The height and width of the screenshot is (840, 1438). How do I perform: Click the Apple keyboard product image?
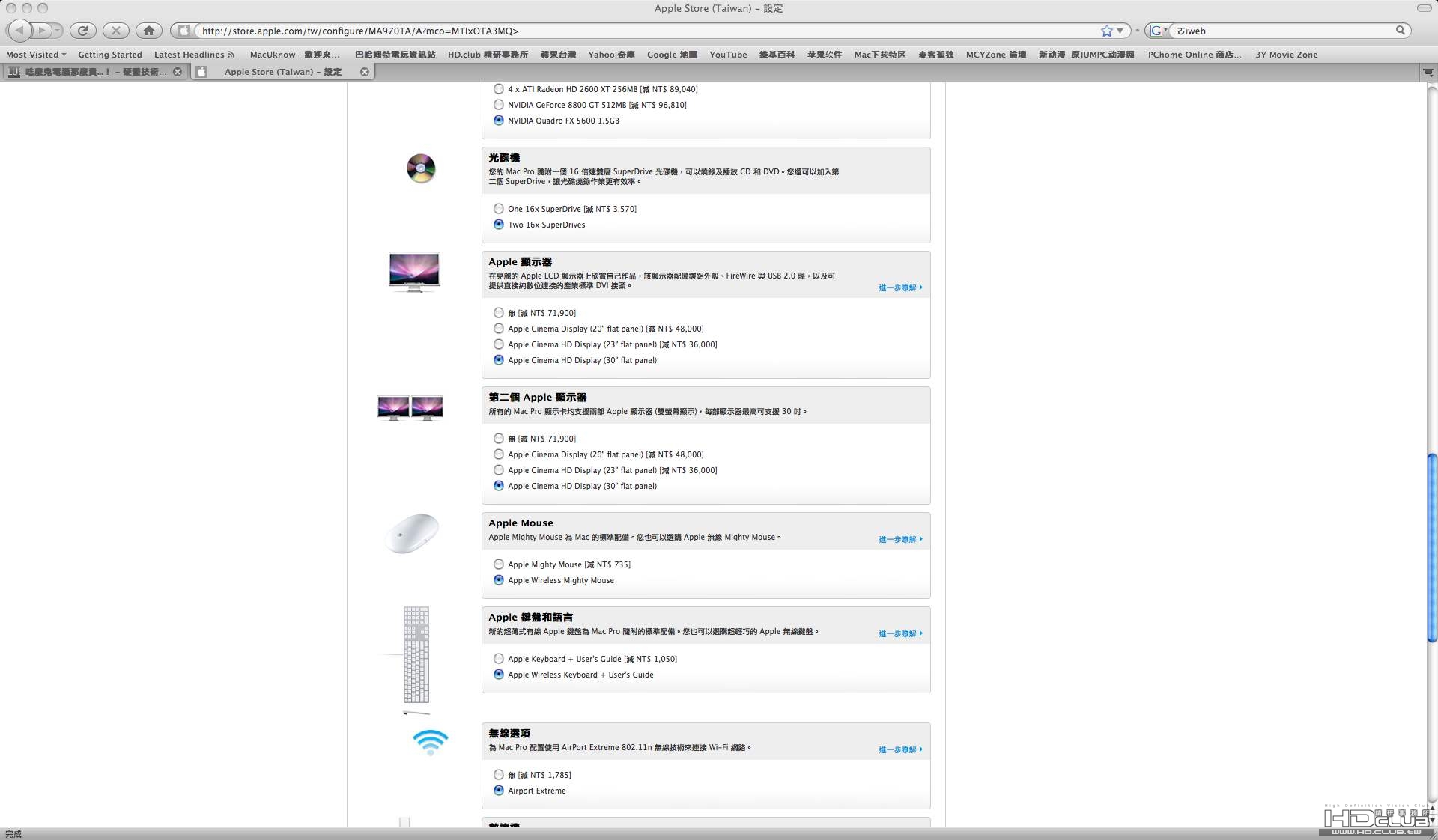(x=416, y=655)
